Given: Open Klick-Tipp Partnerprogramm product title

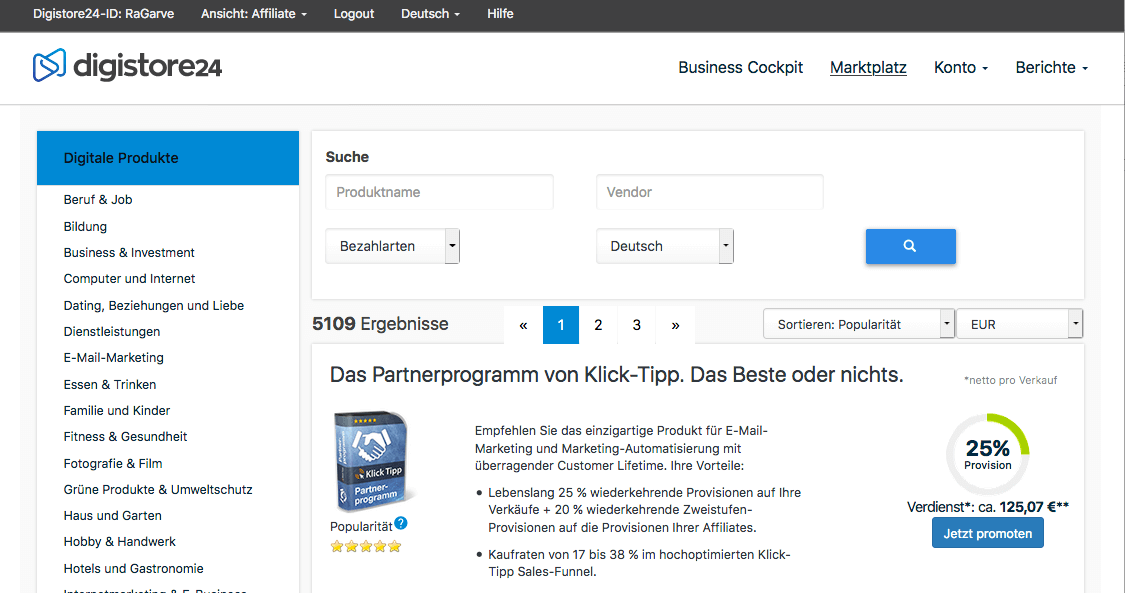Looking at the screenshot, I should (x=616, y=374).
